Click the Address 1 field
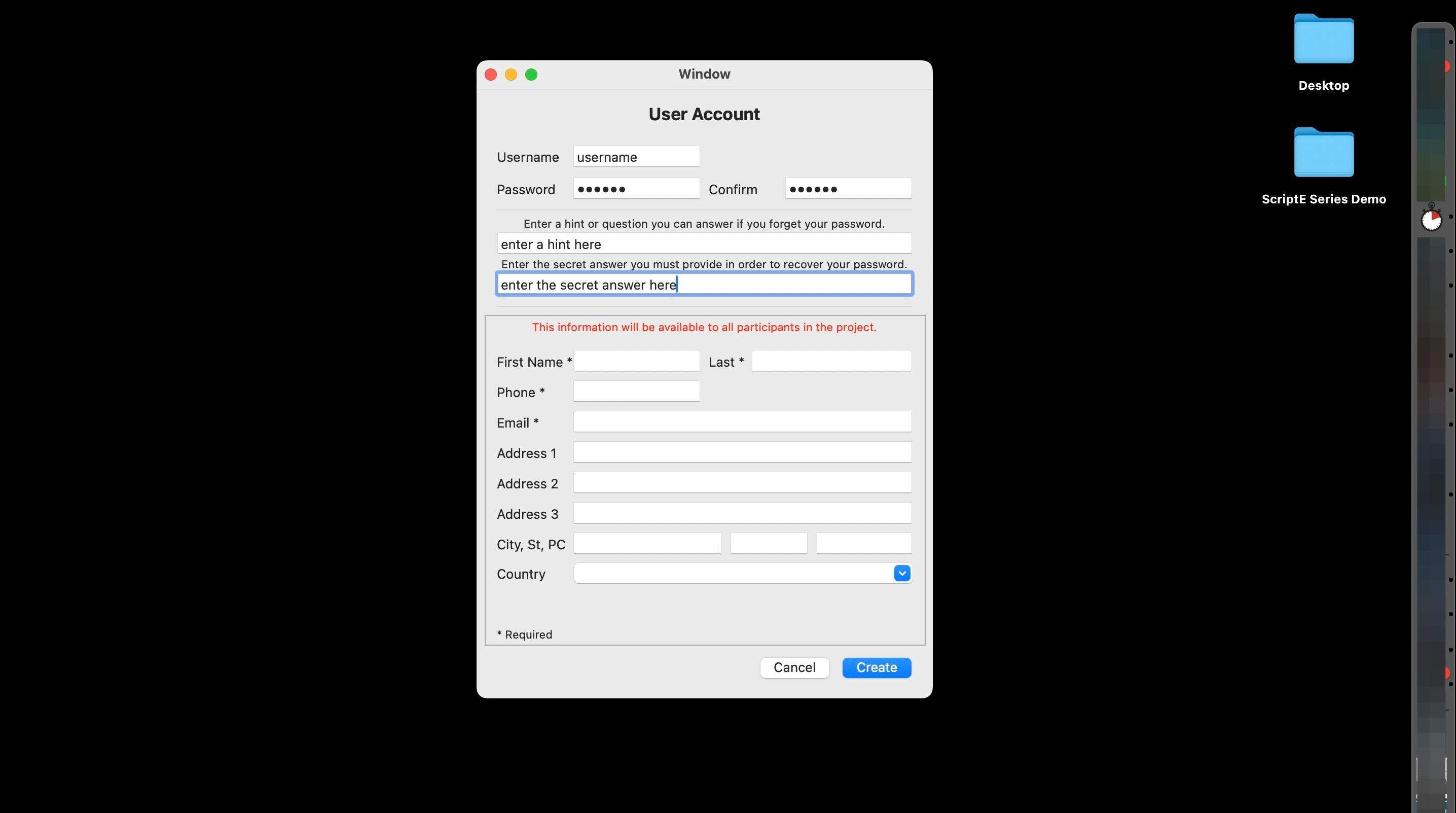The width and height of the screenshot is (1456, 813). point(742,453)
